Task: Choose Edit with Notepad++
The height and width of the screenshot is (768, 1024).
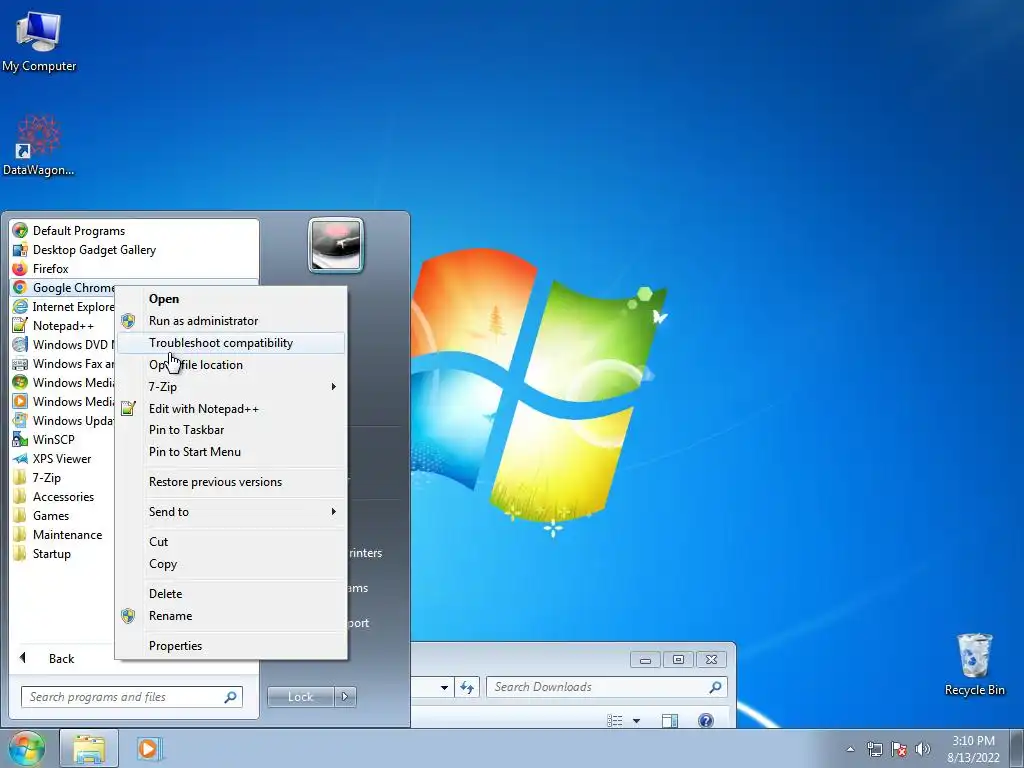Action: 231,409
